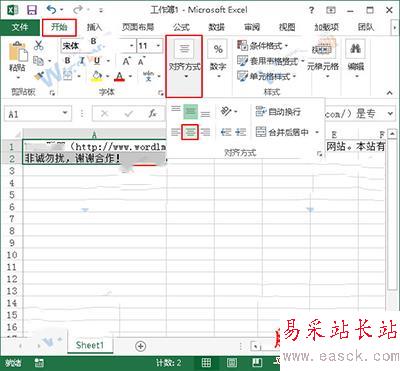Decrease font size with small A

[141, 61]
